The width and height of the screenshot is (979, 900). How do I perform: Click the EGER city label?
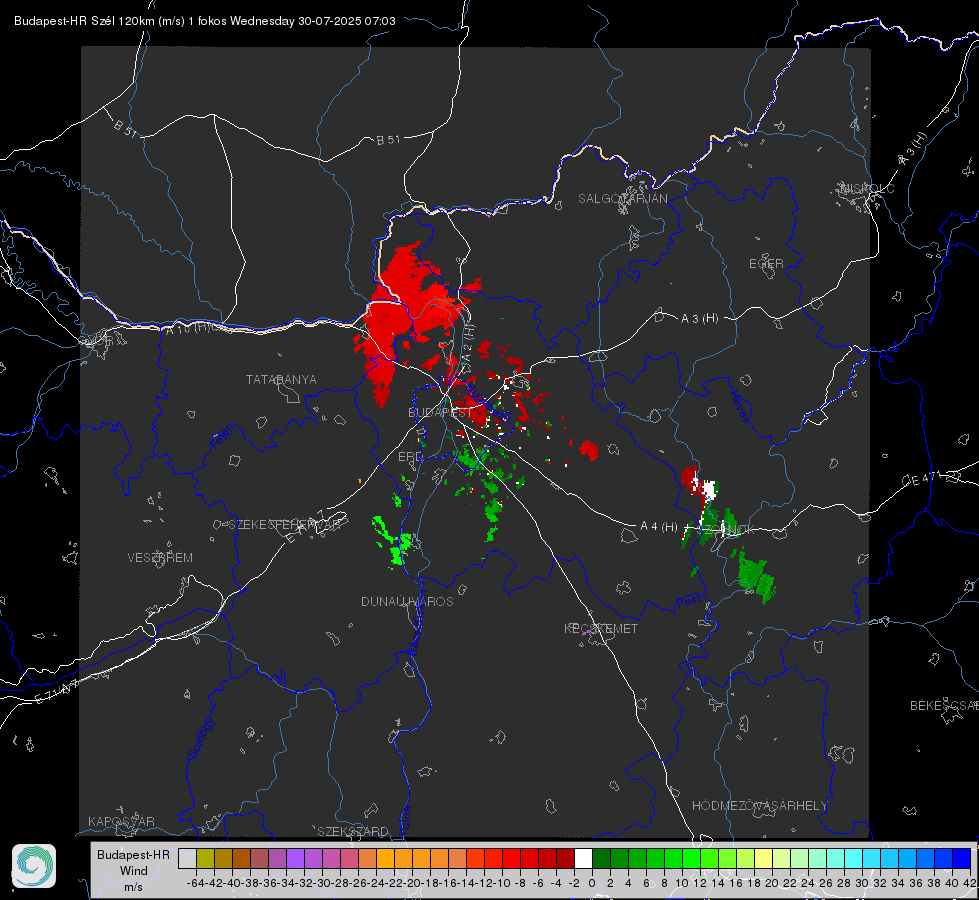(x=766, y=264)
